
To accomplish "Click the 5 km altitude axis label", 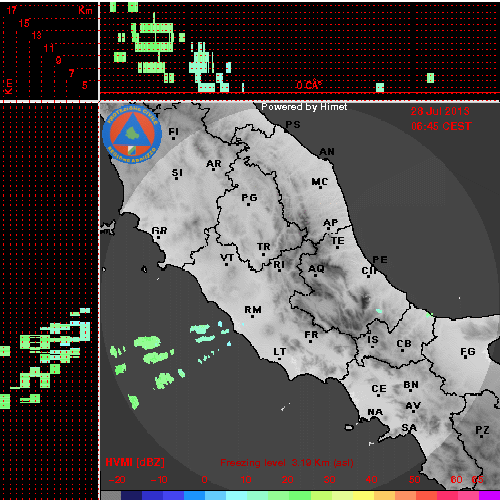I will point(85,85).
